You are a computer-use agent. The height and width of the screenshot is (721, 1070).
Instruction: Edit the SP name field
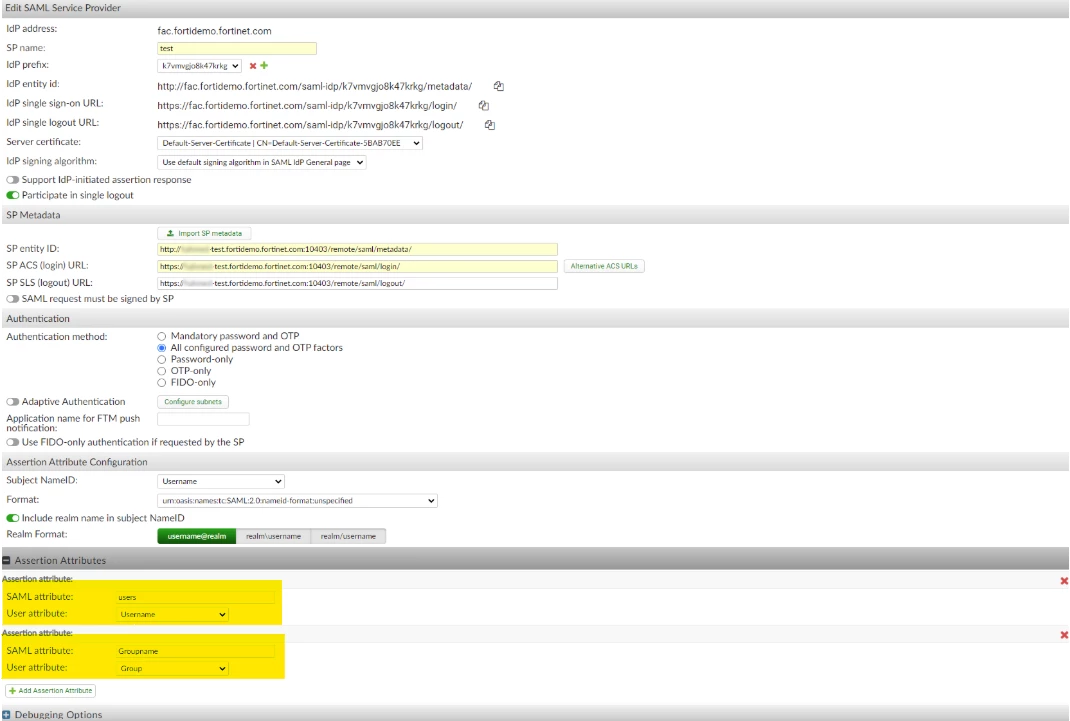tap(237, 48)
